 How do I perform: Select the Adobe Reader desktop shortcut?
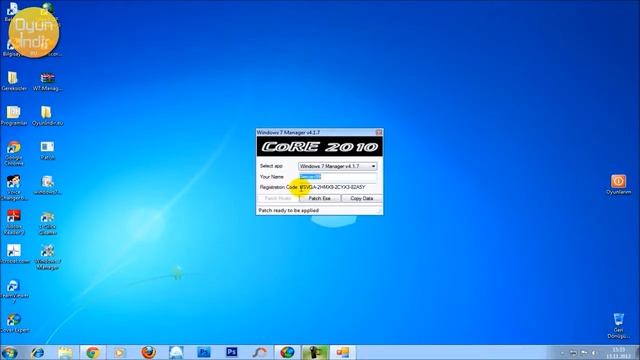click(x=14, y=222)
